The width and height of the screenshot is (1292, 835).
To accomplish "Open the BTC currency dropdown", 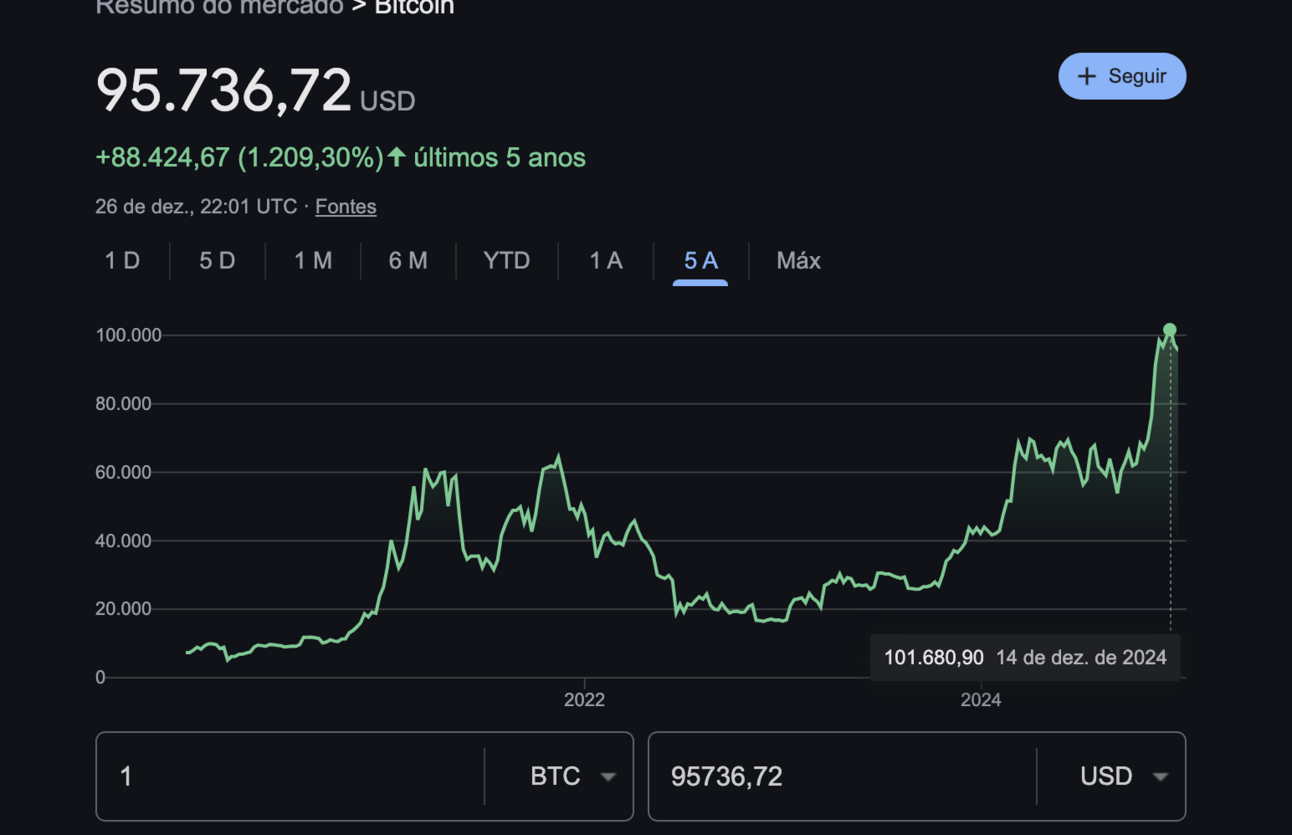I will click(x=573, y=776).
